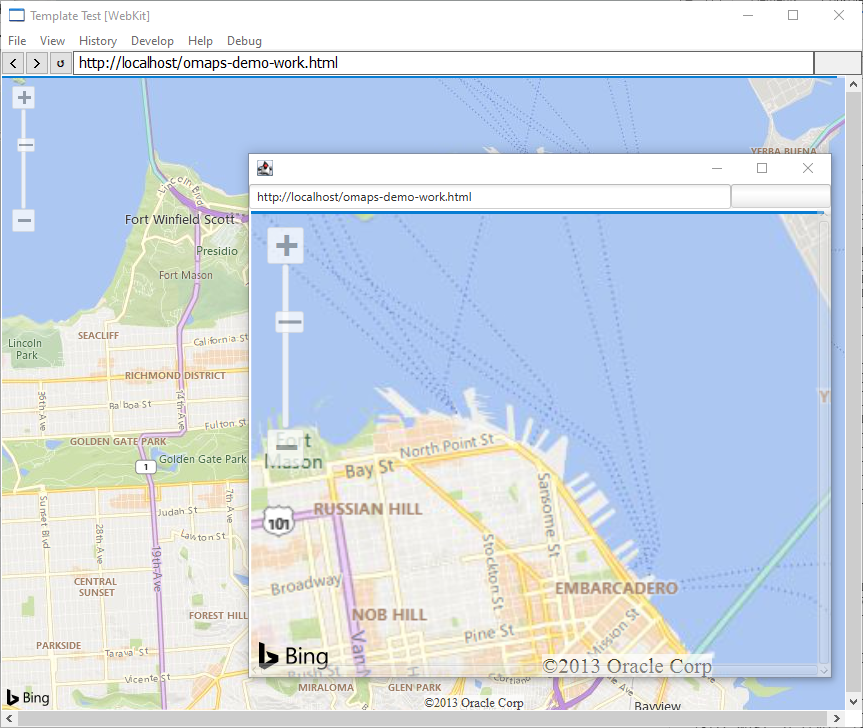Zoom in with main map plus button
This screenshot has height=728, width=863.
coord(24,98)
